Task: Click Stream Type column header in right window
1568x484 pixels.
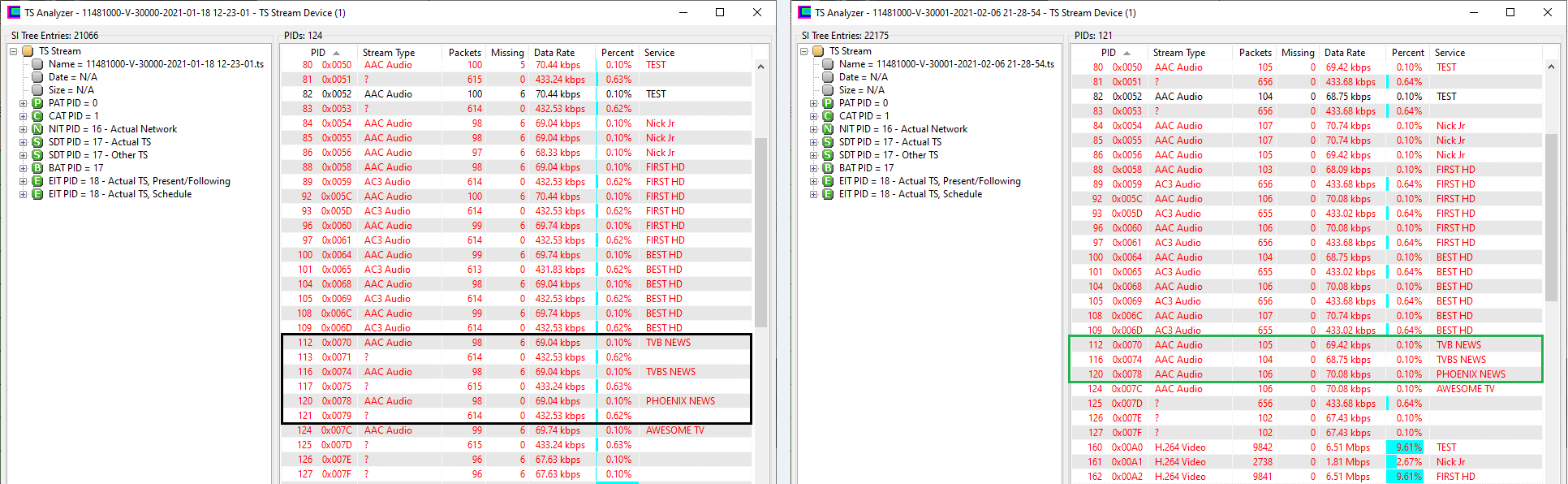Action: click(1178, 52)
